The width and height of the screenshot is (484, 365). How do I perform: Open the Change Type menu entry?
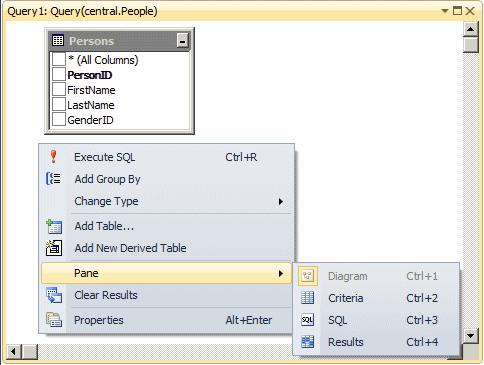(x=166, y=201)
